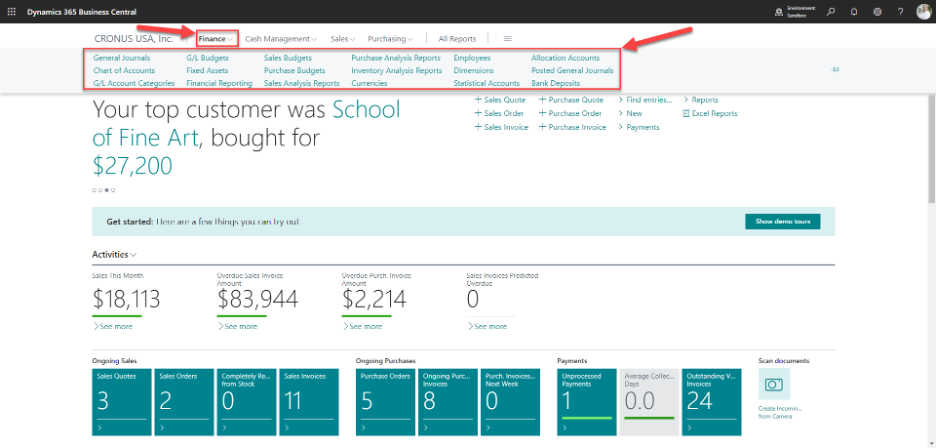936x448 pixels.
Task: Click the School of Fine Art headline link
Action: pos(366,110)
